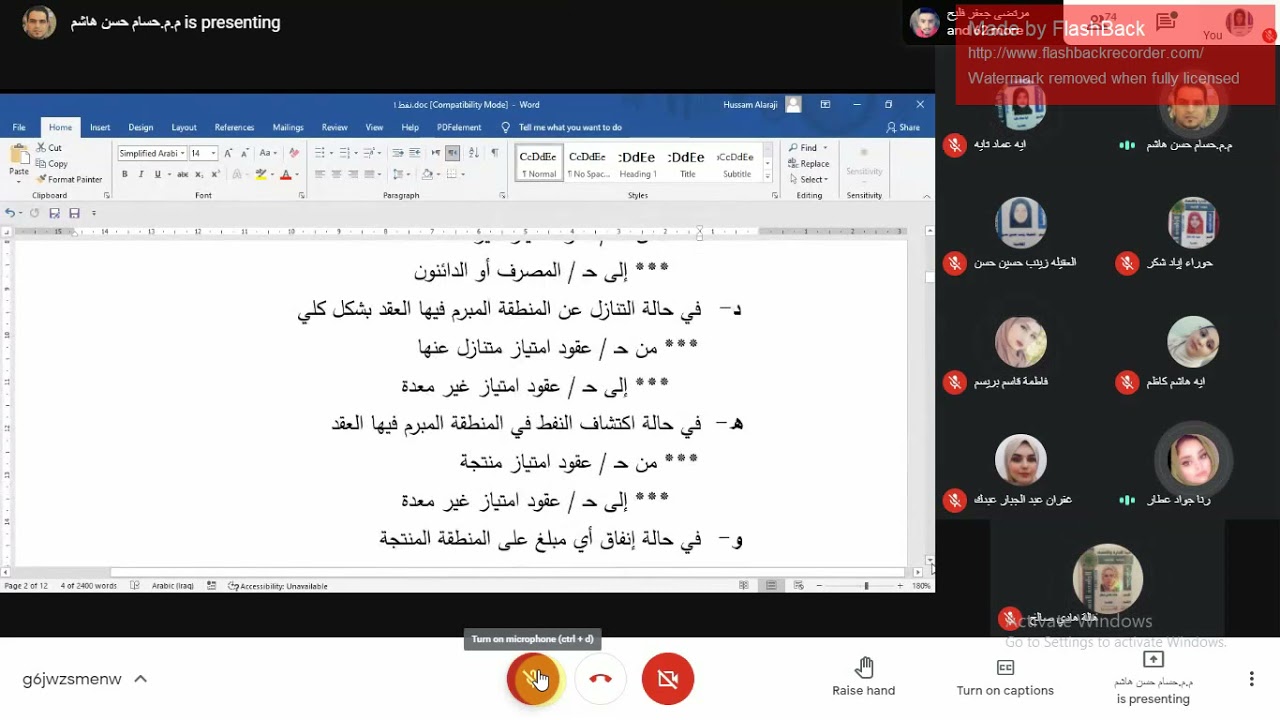Toggle Underline formatting

(x=157, y=174)
